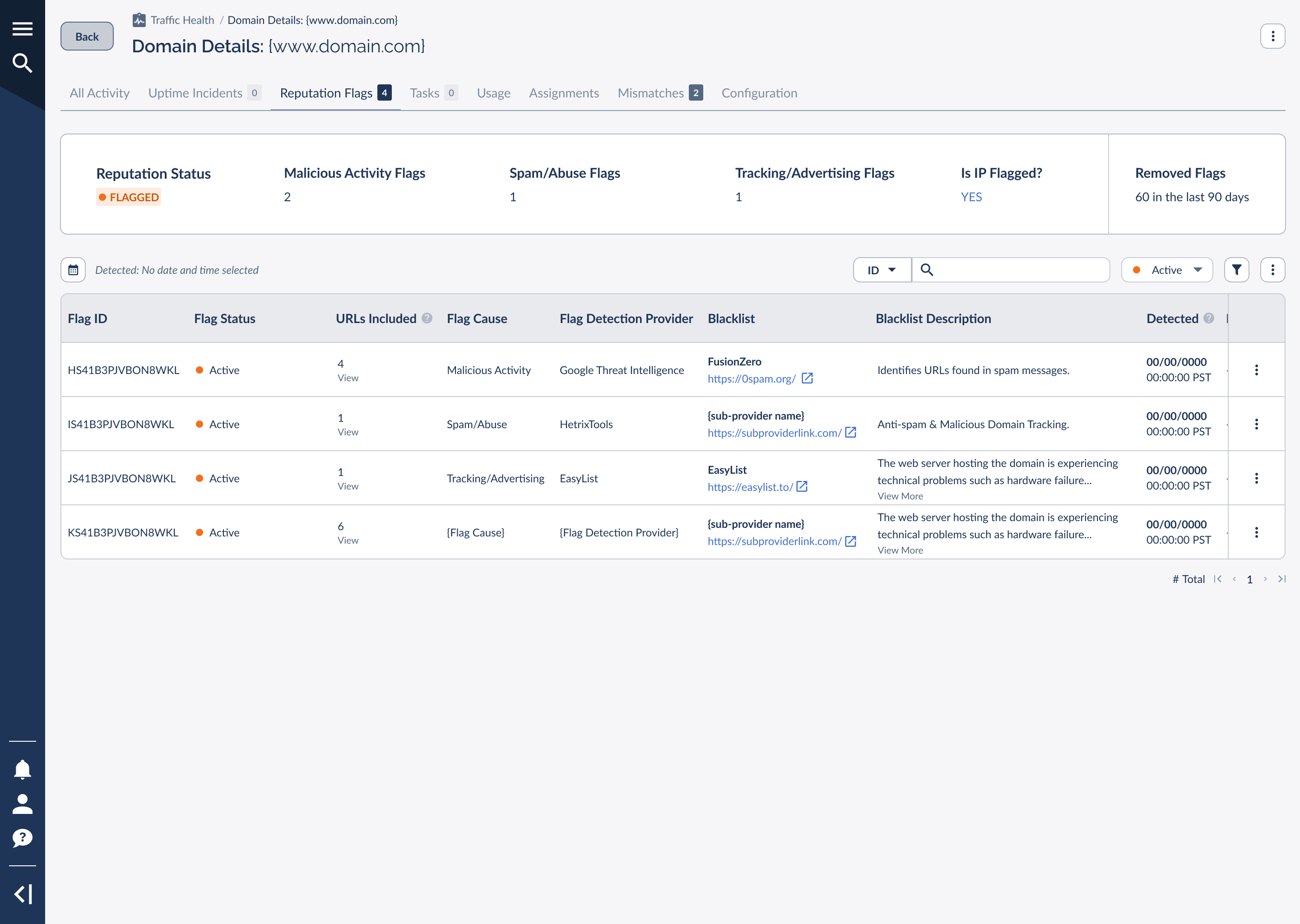Open the Active status filter dropdown

tap(1167, 270)
